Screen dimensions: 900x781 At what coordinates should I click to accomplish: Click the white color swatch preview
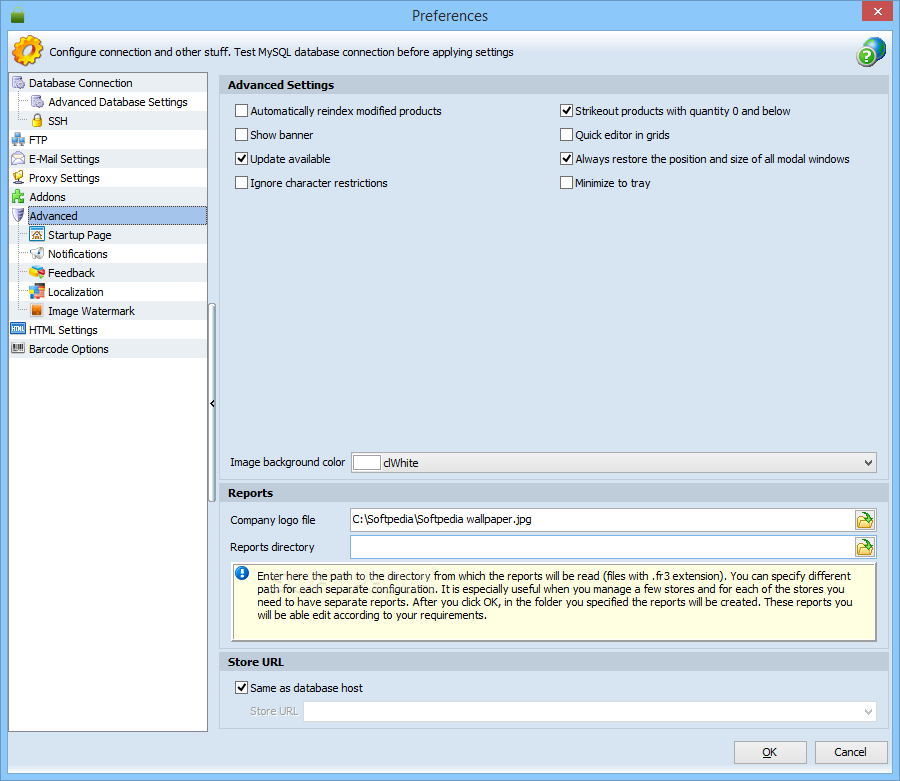[366, 463]
